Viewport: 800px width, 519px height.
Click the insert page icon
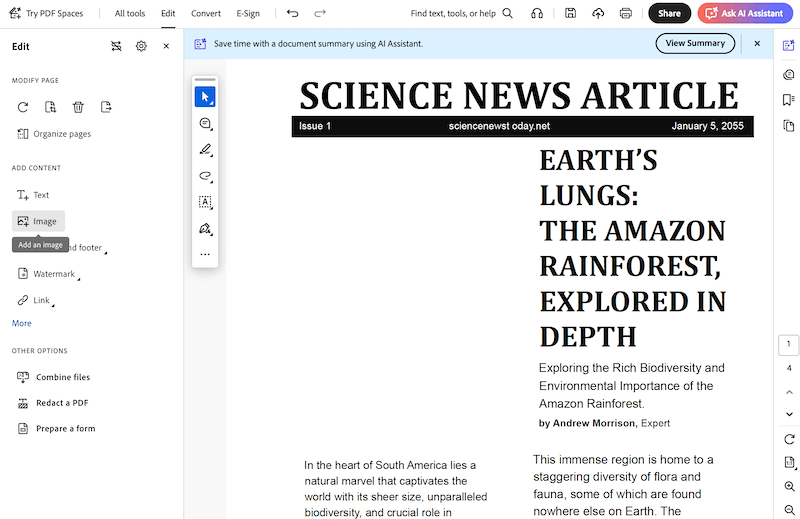(x=51, y=107)
